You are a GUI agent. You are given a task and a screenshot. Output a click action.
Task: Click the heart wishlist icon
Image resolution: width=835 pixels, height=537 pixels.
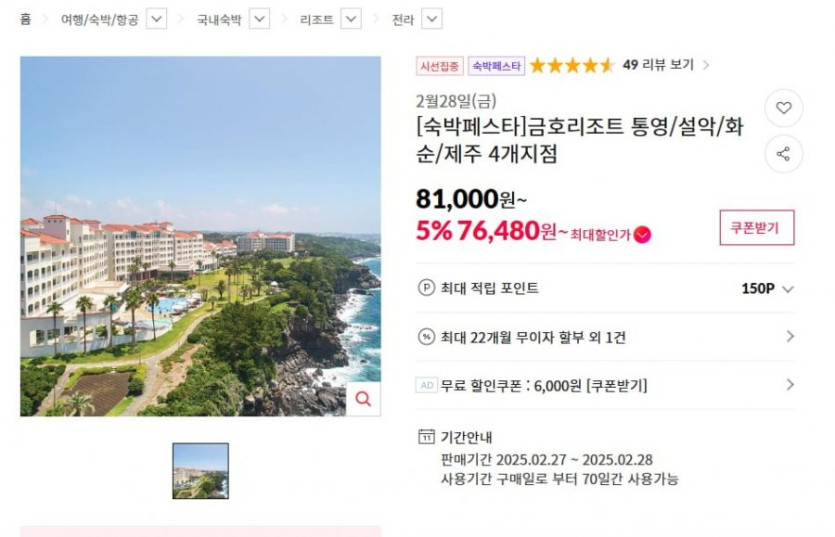(783, 108)
